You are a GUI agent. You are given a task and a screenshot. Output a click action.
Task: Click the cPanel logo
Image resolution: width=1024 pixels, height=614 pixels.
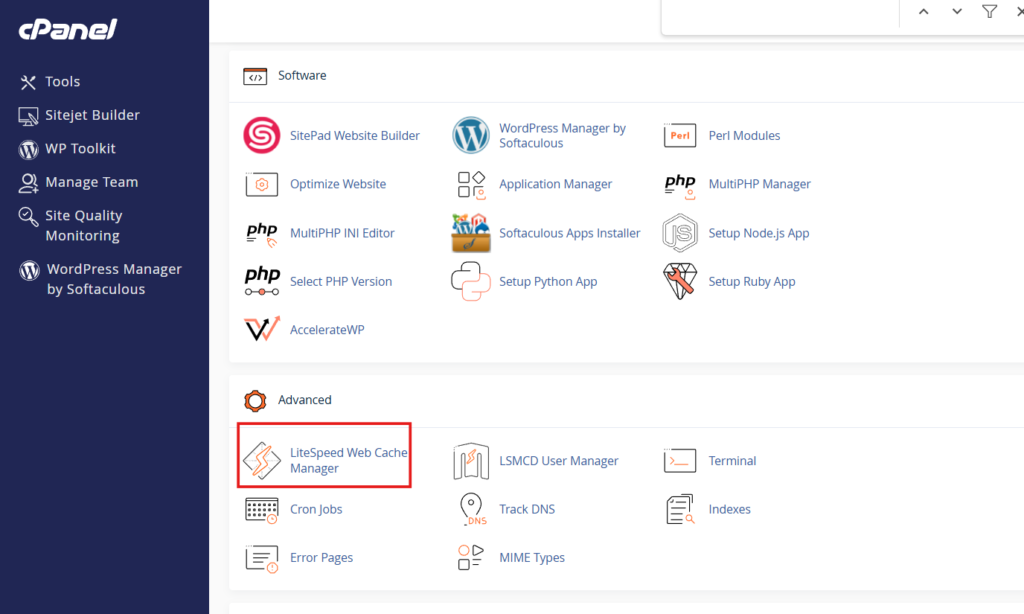pyautogui.click(x=68, y=29)
